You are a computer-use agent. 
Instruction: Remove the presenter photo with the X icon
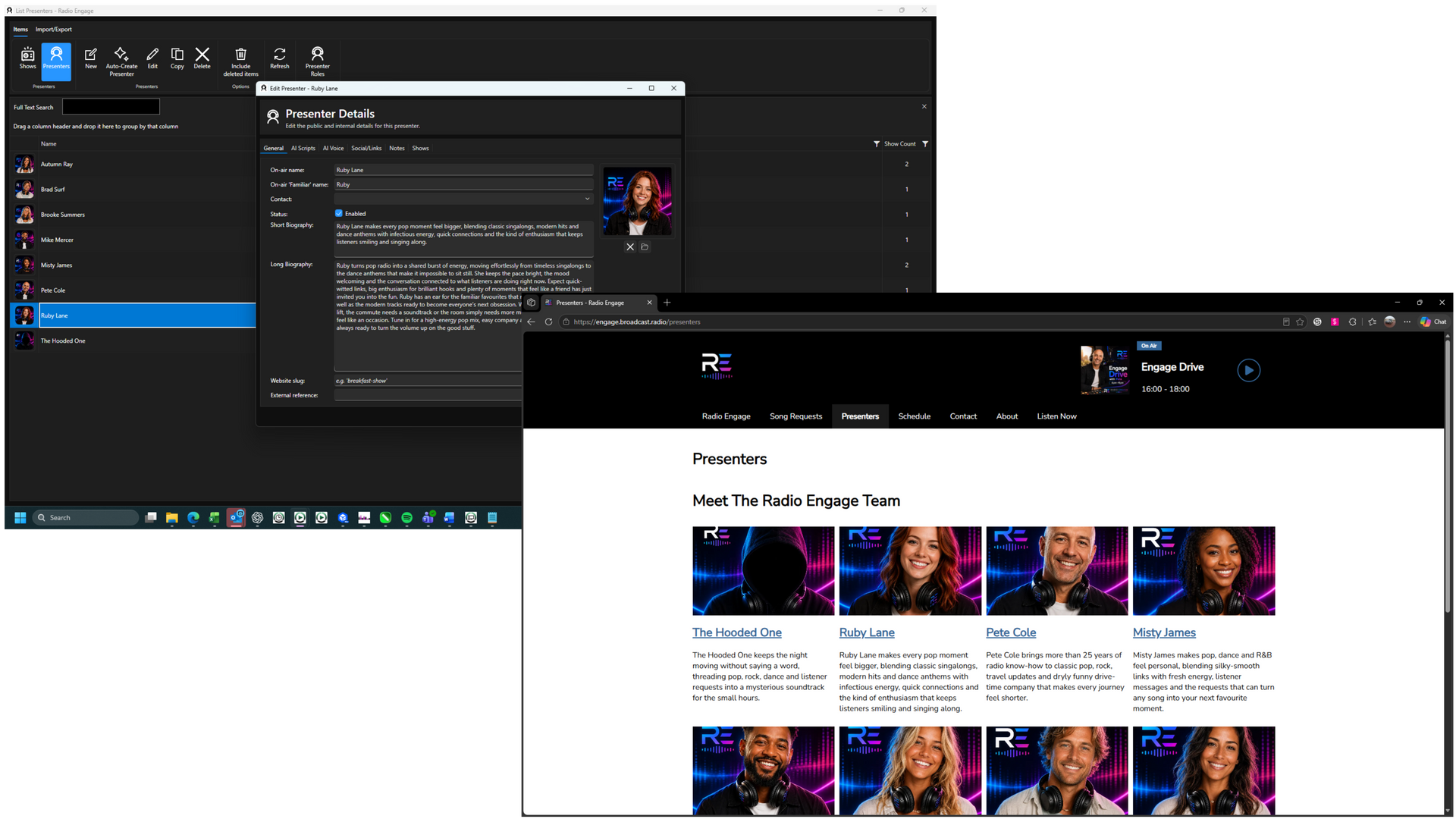630,247
